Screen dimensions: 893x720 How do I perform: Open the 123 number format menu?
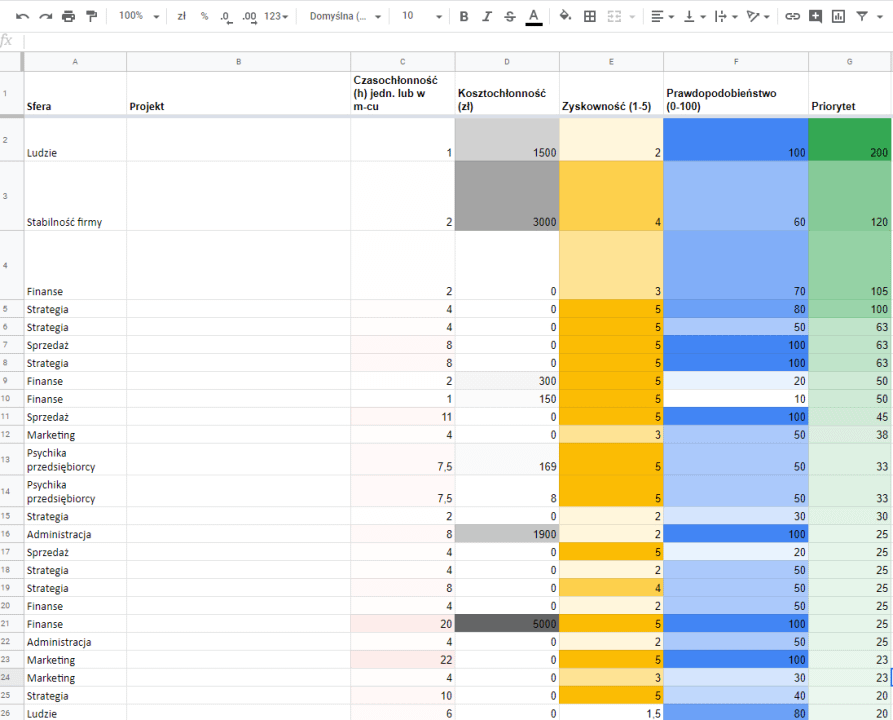coord(277,16)
